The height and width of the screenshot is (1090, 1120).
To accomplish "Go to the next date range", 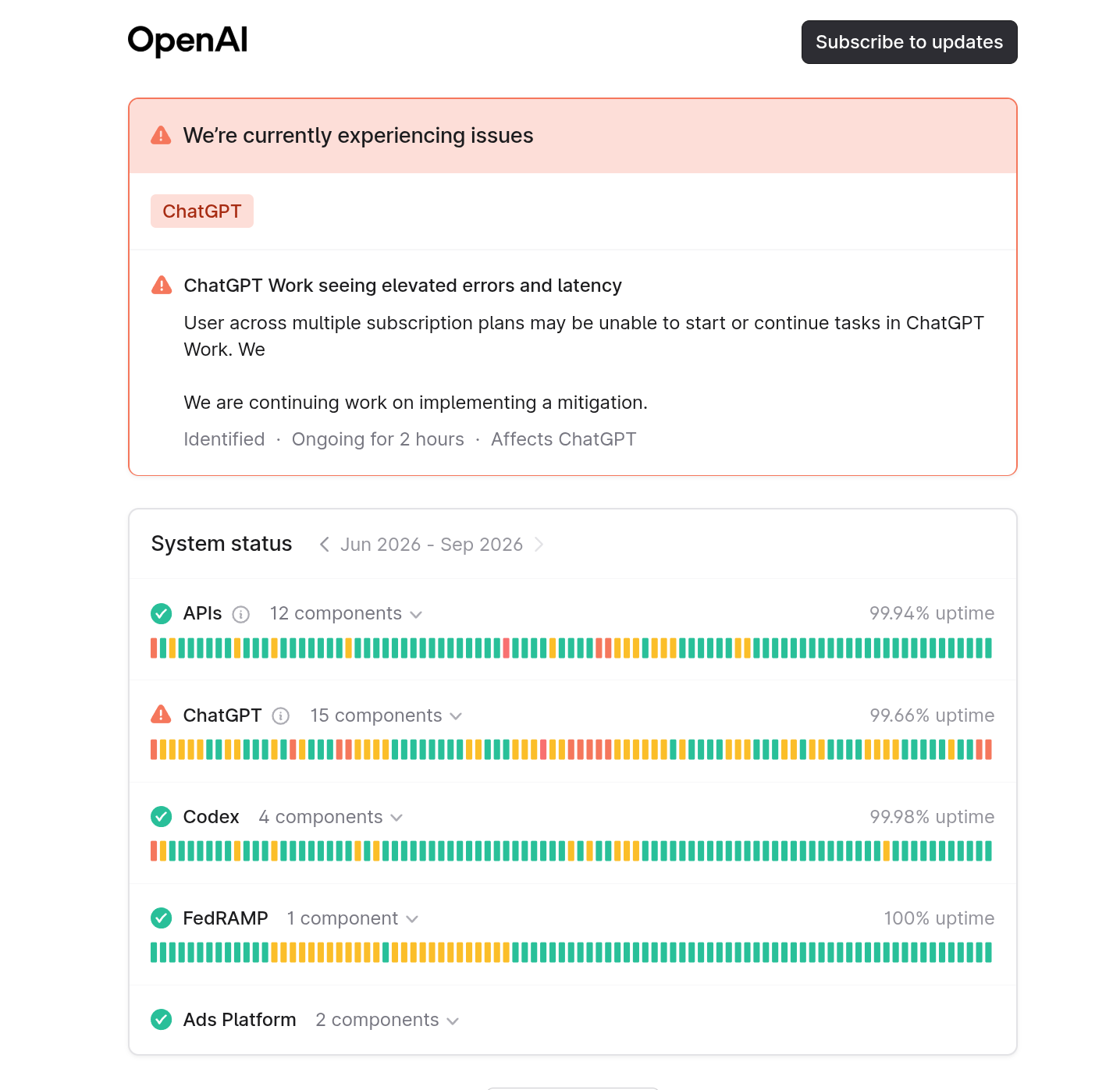I will (539, 545).
